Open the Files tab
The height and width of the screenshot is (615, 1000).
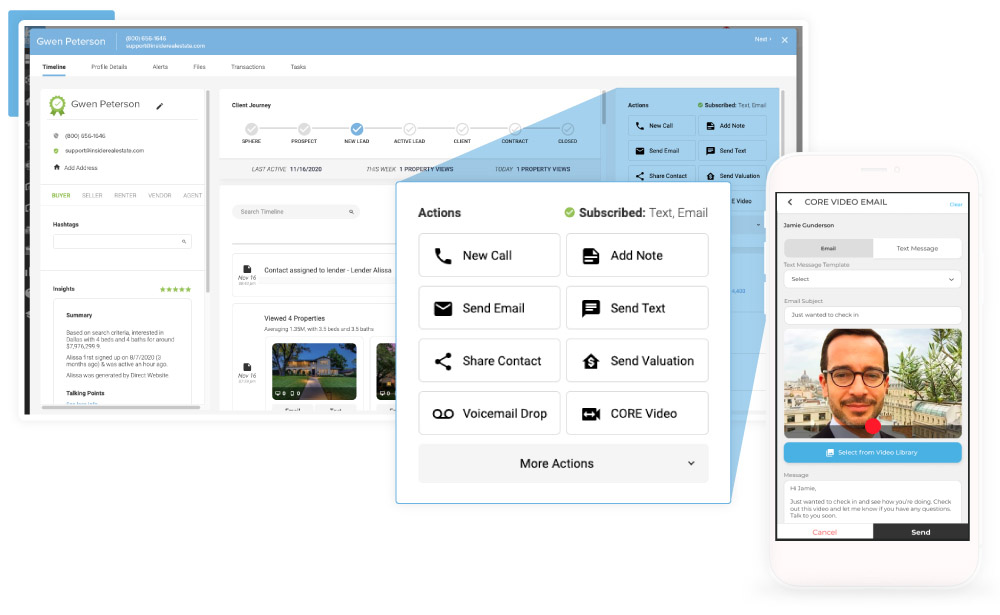pyautogui.click(x=200, y=67)
